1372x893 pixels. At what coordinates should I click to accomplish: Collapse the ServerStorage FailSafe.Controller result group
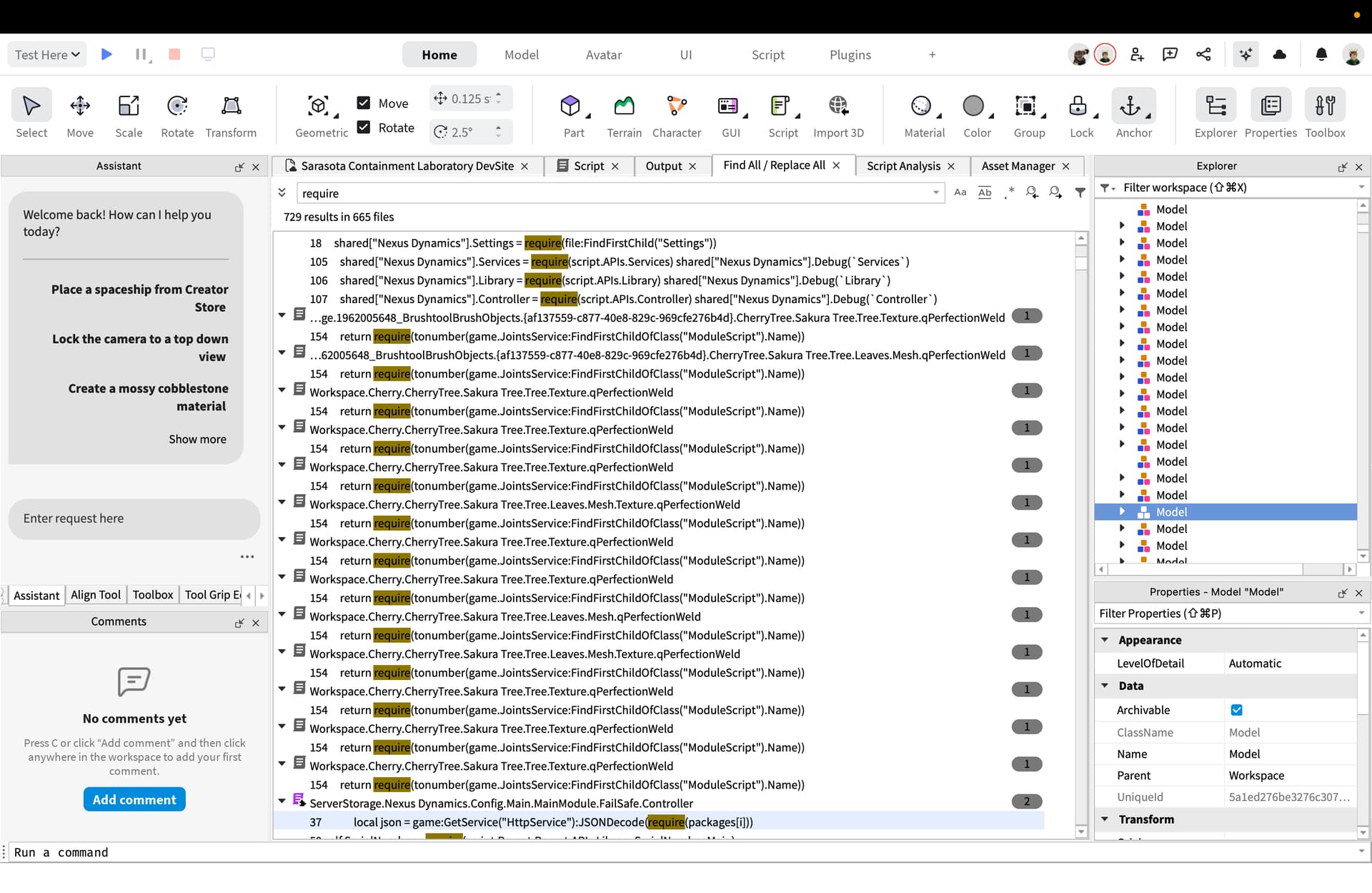pyautogui.click(x=282, y=801)
